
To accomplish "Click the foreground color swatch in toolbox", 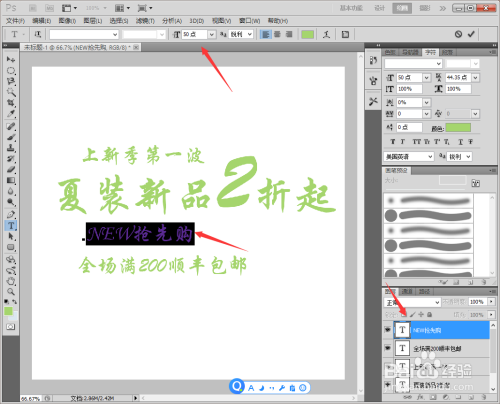I will tap(8, 311).
